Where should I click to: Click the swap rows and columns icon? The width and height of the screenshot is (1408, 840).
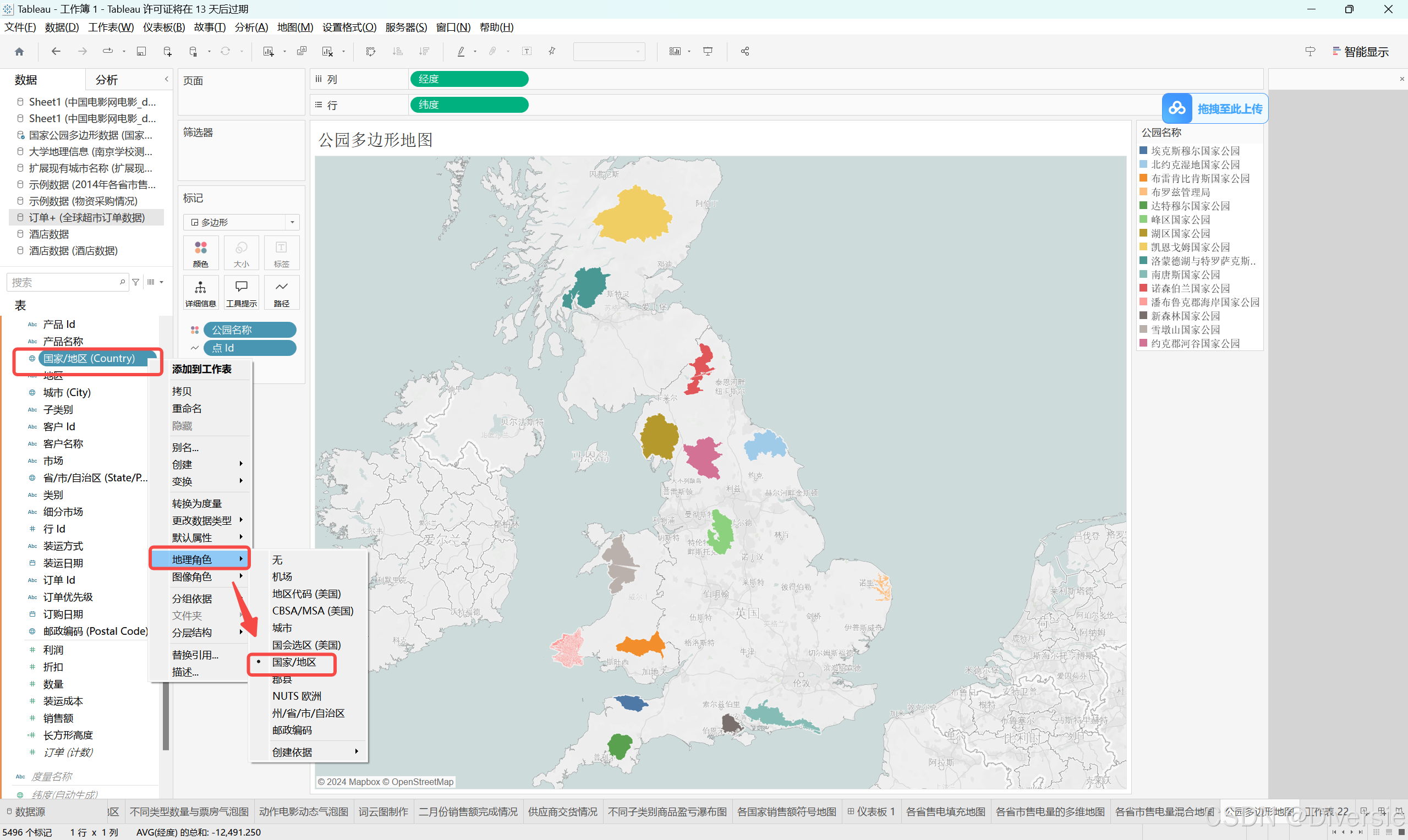point(371,52)
